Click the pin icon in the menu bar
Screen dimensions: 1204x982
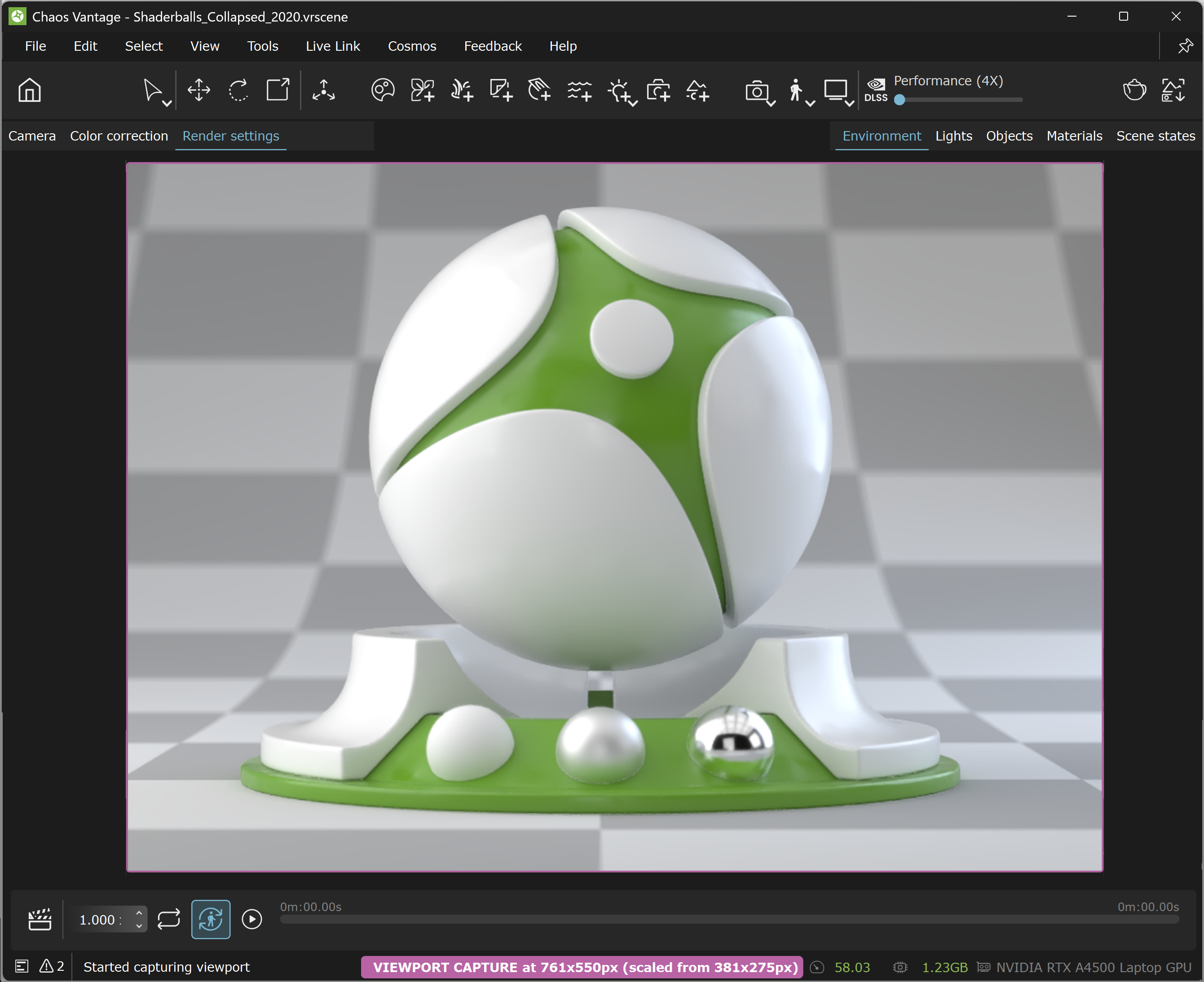tap(1185, 46)
